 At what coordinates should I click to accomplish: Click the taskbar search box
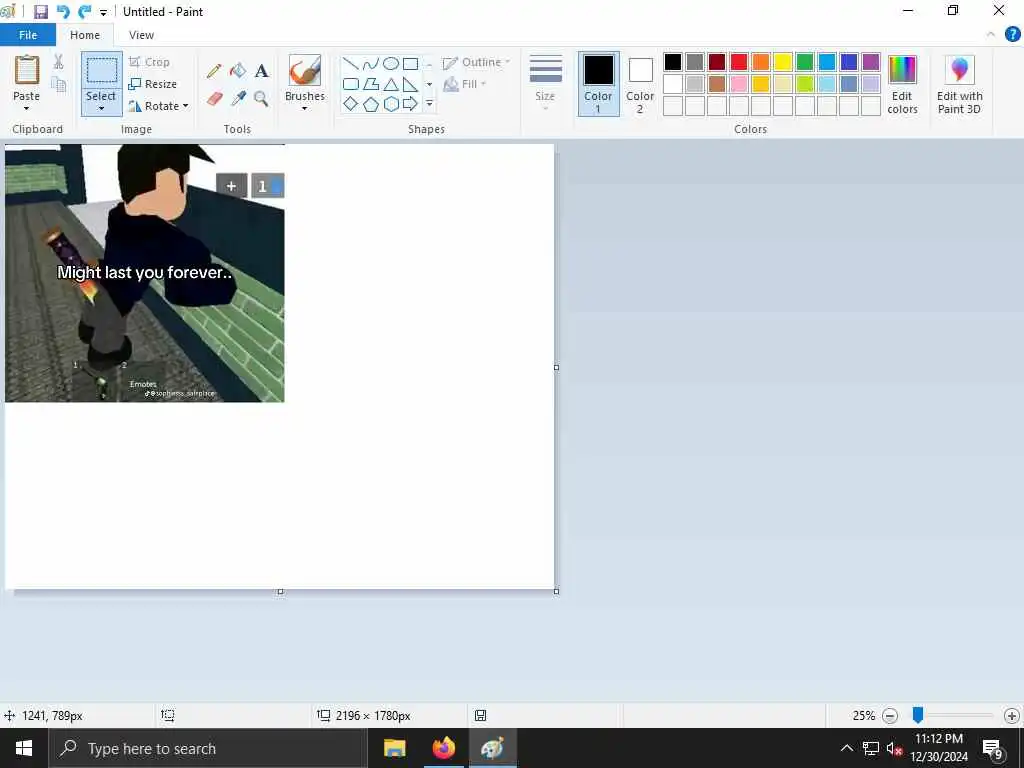(x=208, y=748)
